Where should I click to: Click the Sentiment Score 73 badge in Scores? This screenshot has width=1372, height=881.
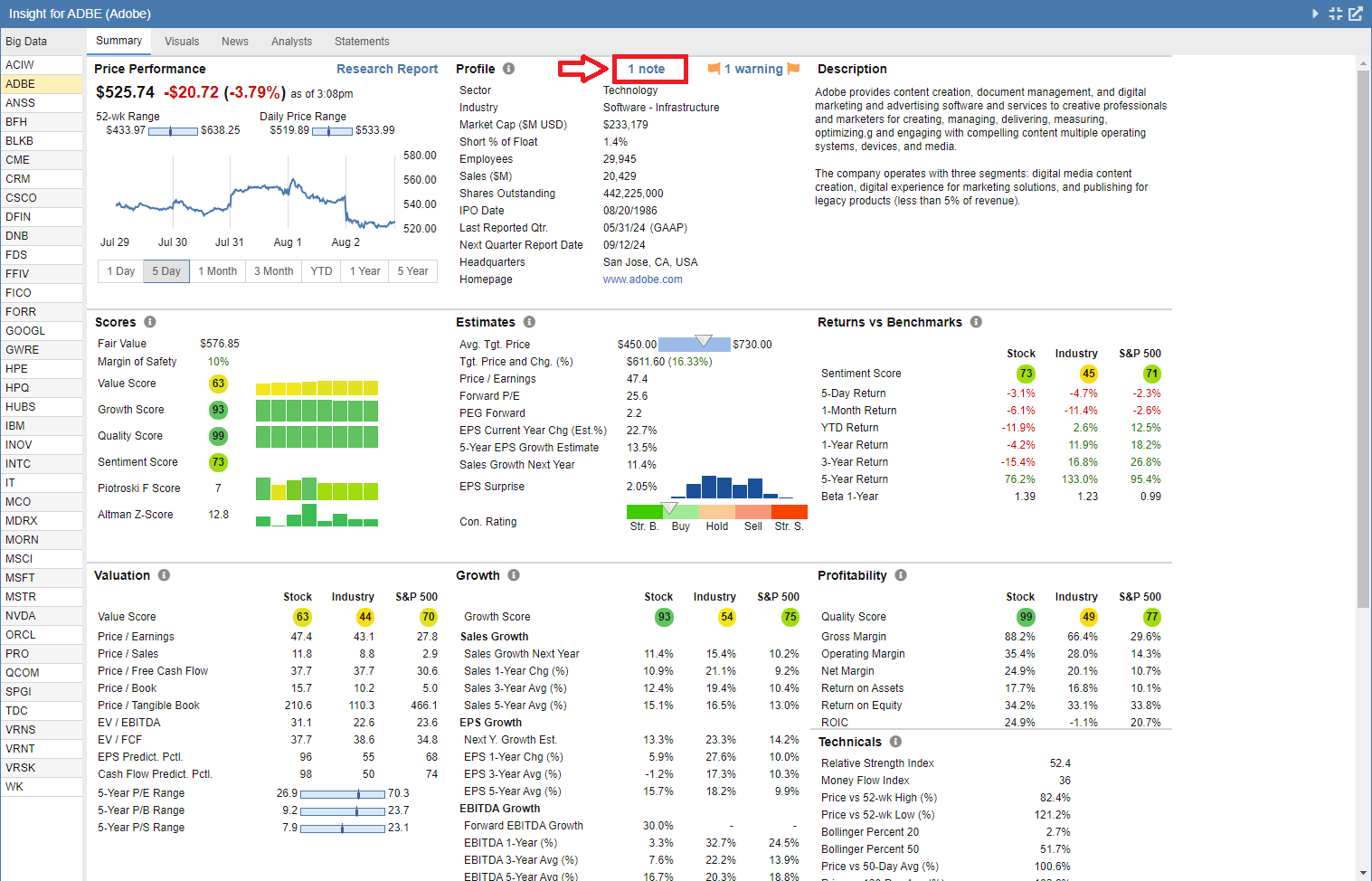218,462
